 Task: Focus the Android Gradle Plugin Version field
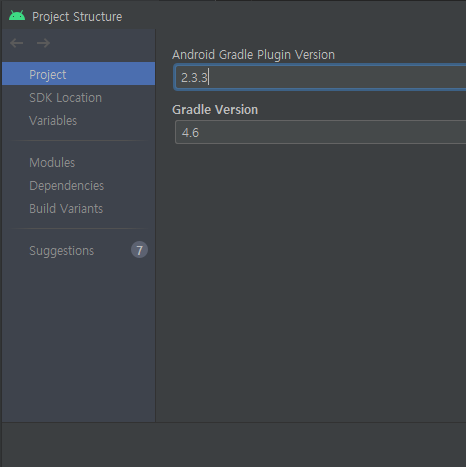pyautogui.click(x=320, y=77)
